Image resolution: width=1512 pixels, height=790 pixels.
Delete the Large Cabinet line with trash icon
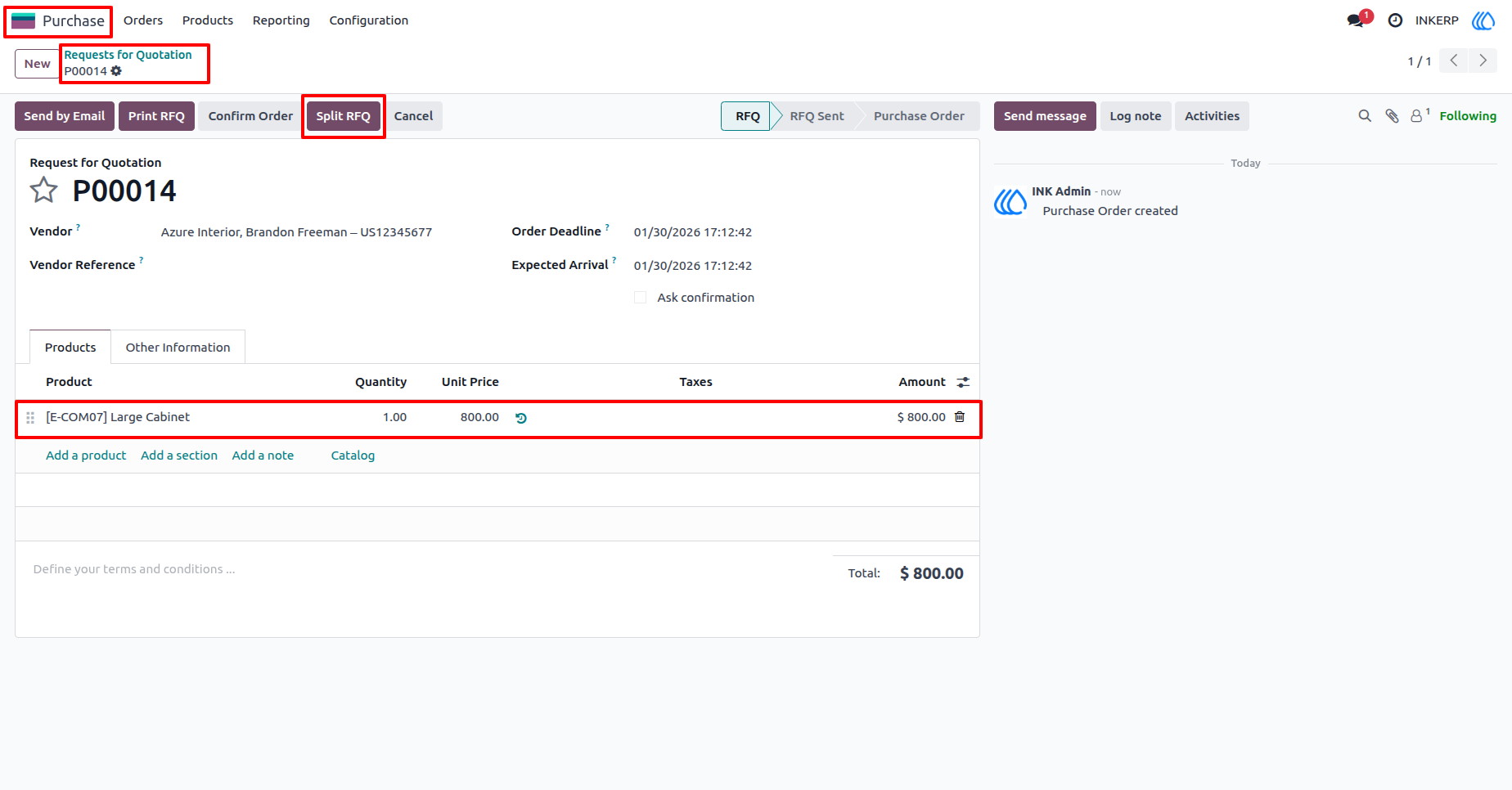pyautogui.click(x=960, y=417)
